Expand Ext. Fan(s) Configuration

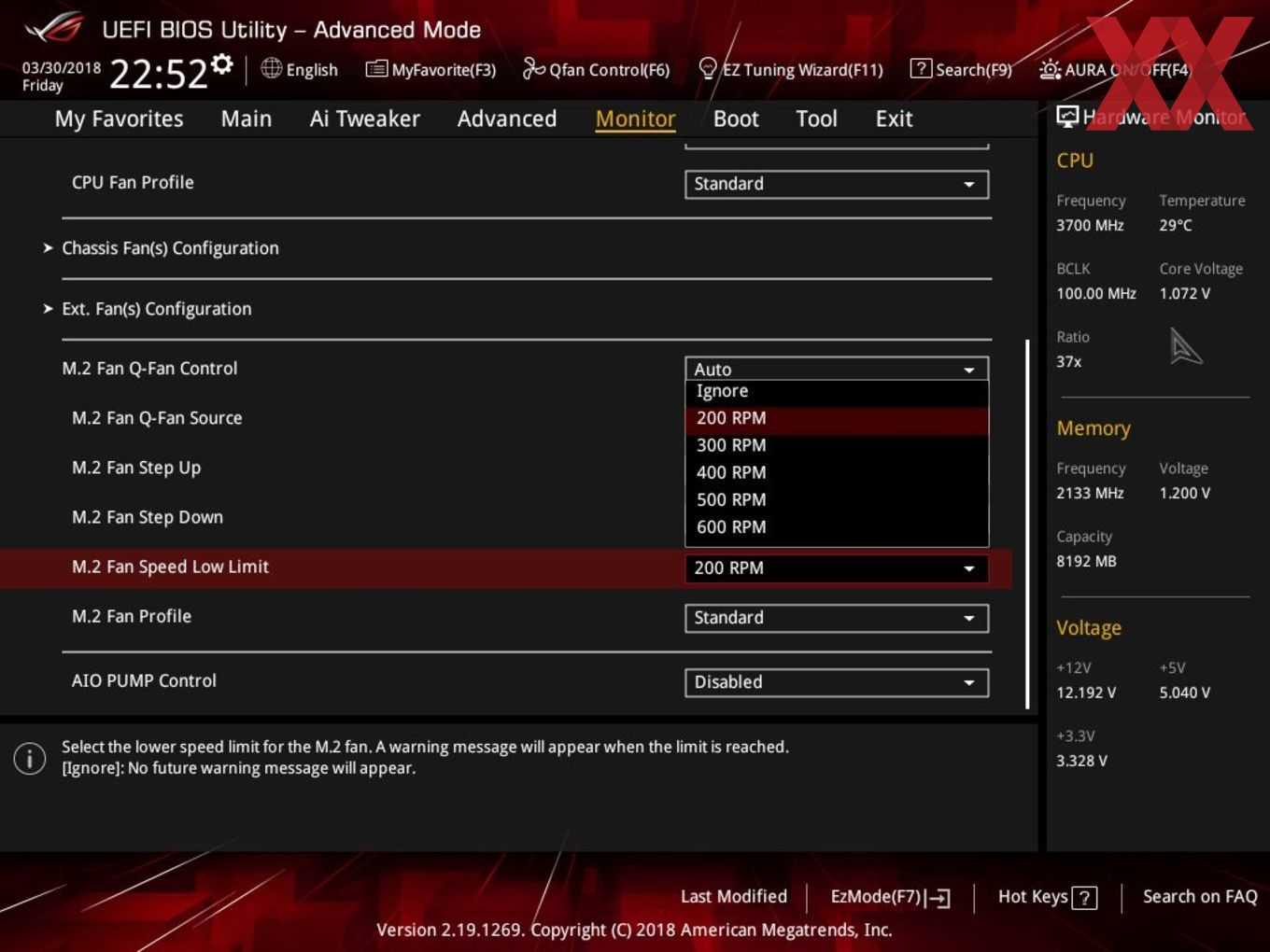[x=157, y=309]
